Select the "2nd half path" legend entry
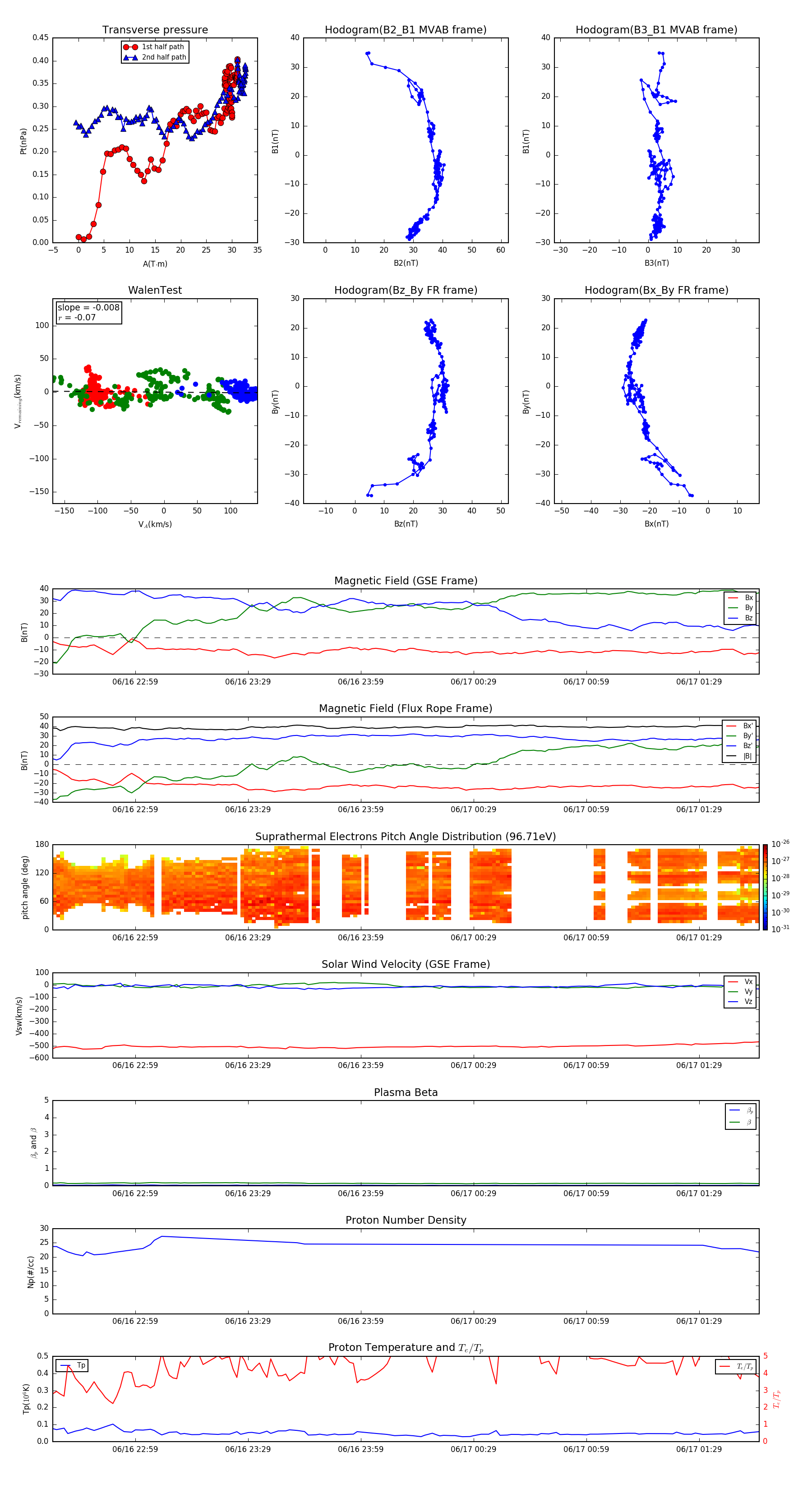The image size is (812, 1489). click(x=155, y=57)
